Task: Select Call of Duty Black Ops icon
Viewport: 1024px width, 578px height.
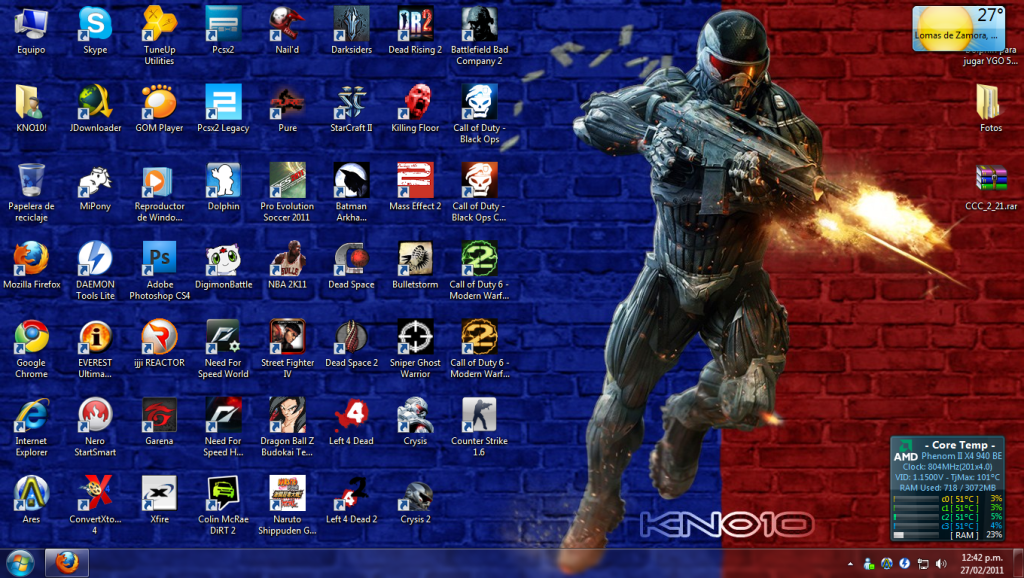Action: tap(479, 114)
